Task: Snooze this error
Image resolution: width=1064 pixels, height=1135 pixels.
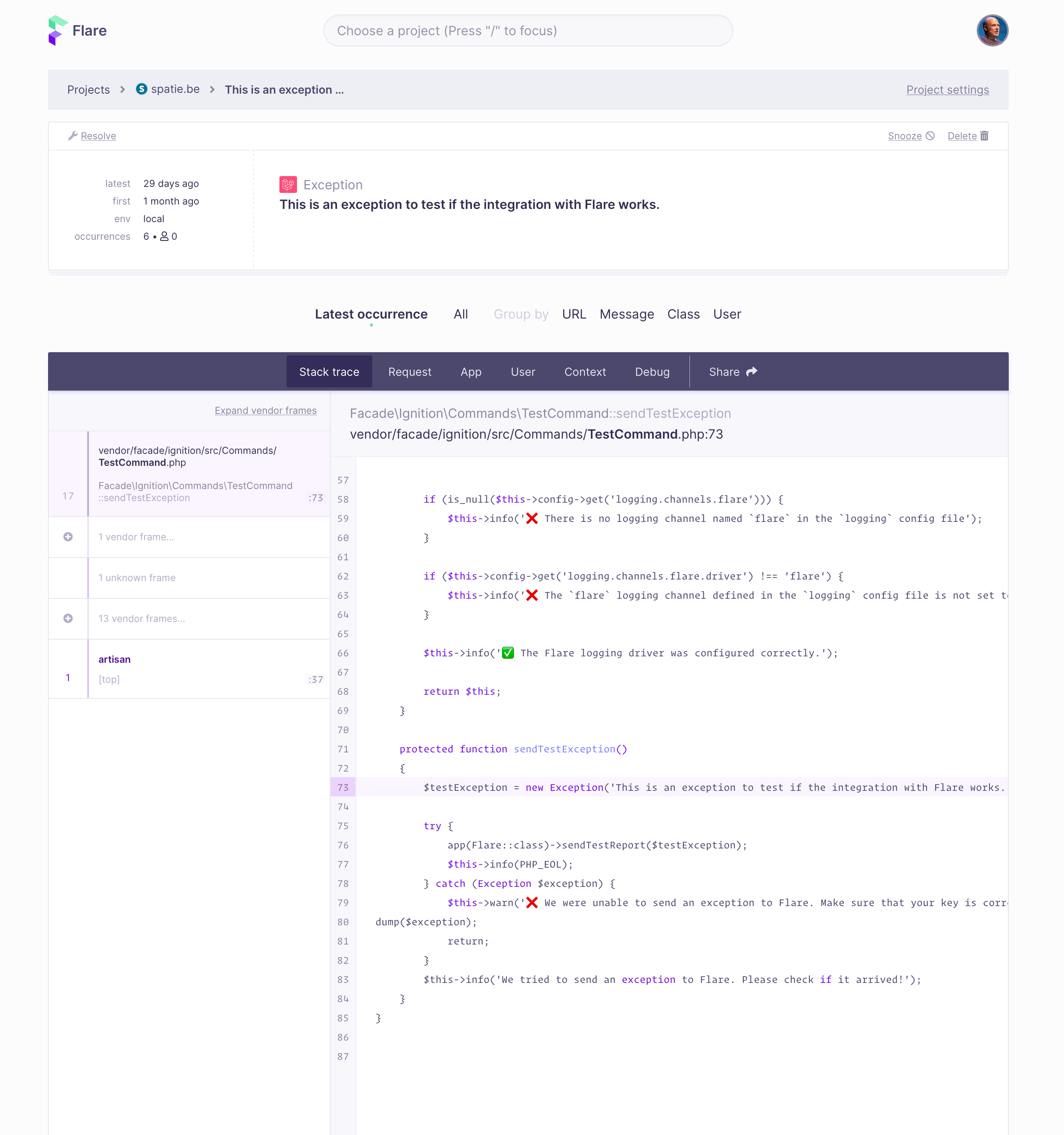Action: point(905,136)
